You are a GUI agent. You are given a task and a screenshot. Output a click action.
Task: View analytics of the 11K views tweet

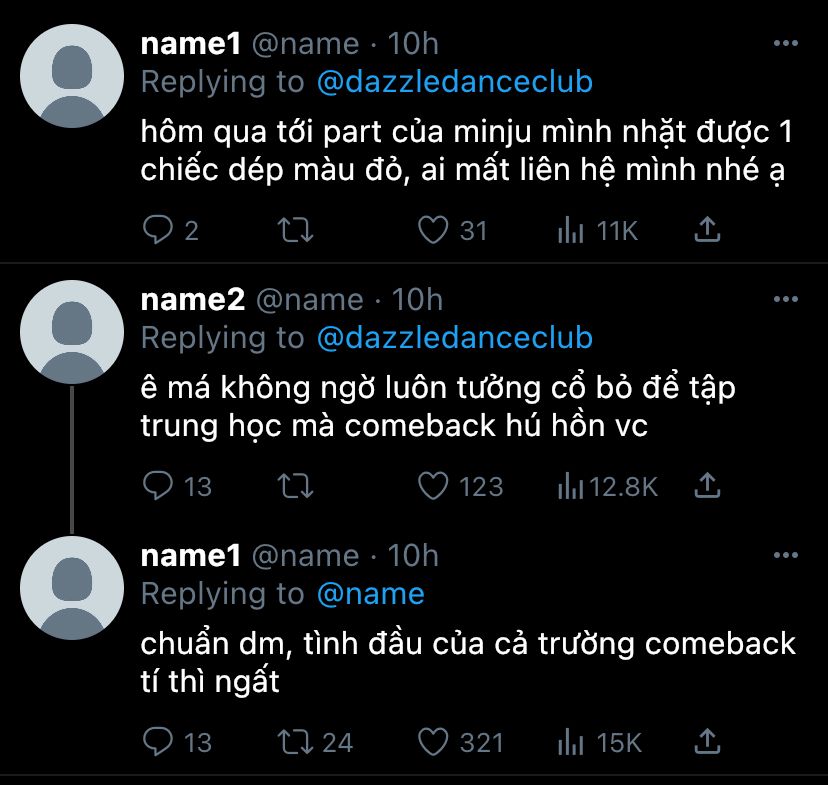tap(570, 231)
